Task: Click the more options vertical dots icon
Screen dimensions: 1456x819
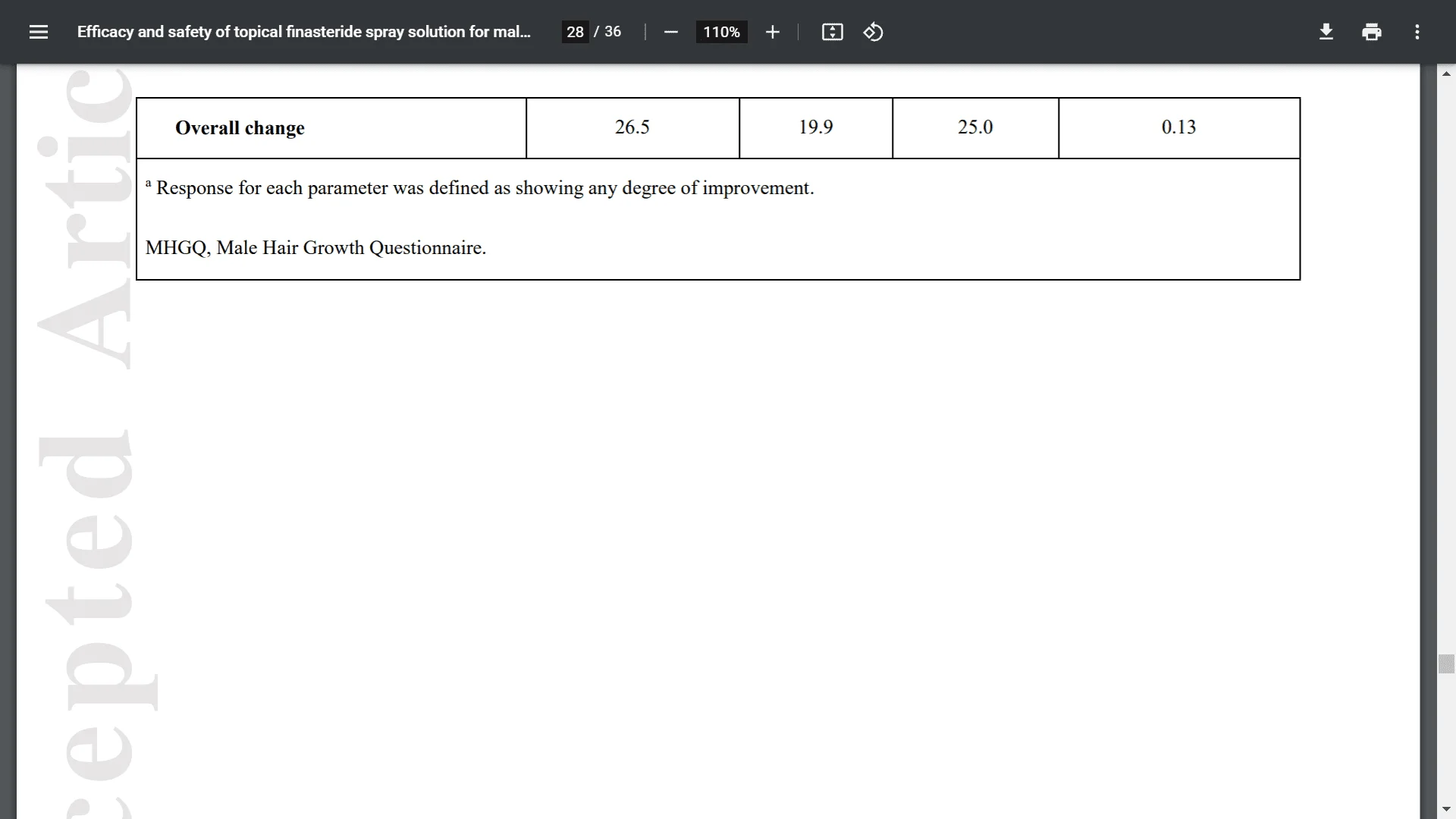Action: 1417,32
